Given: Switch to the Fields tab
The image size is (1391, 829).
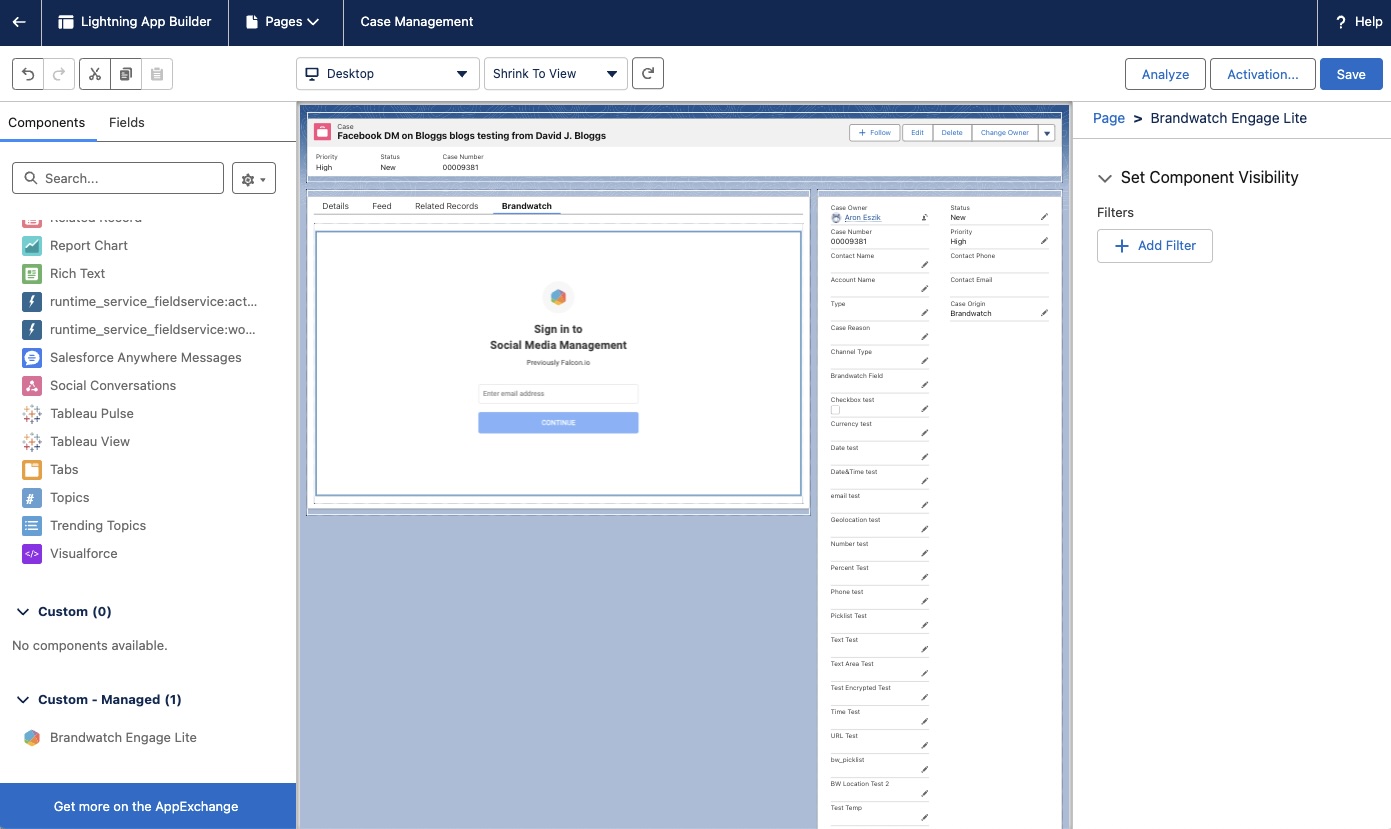Looking at the screenshot, I should click(127, 122).
